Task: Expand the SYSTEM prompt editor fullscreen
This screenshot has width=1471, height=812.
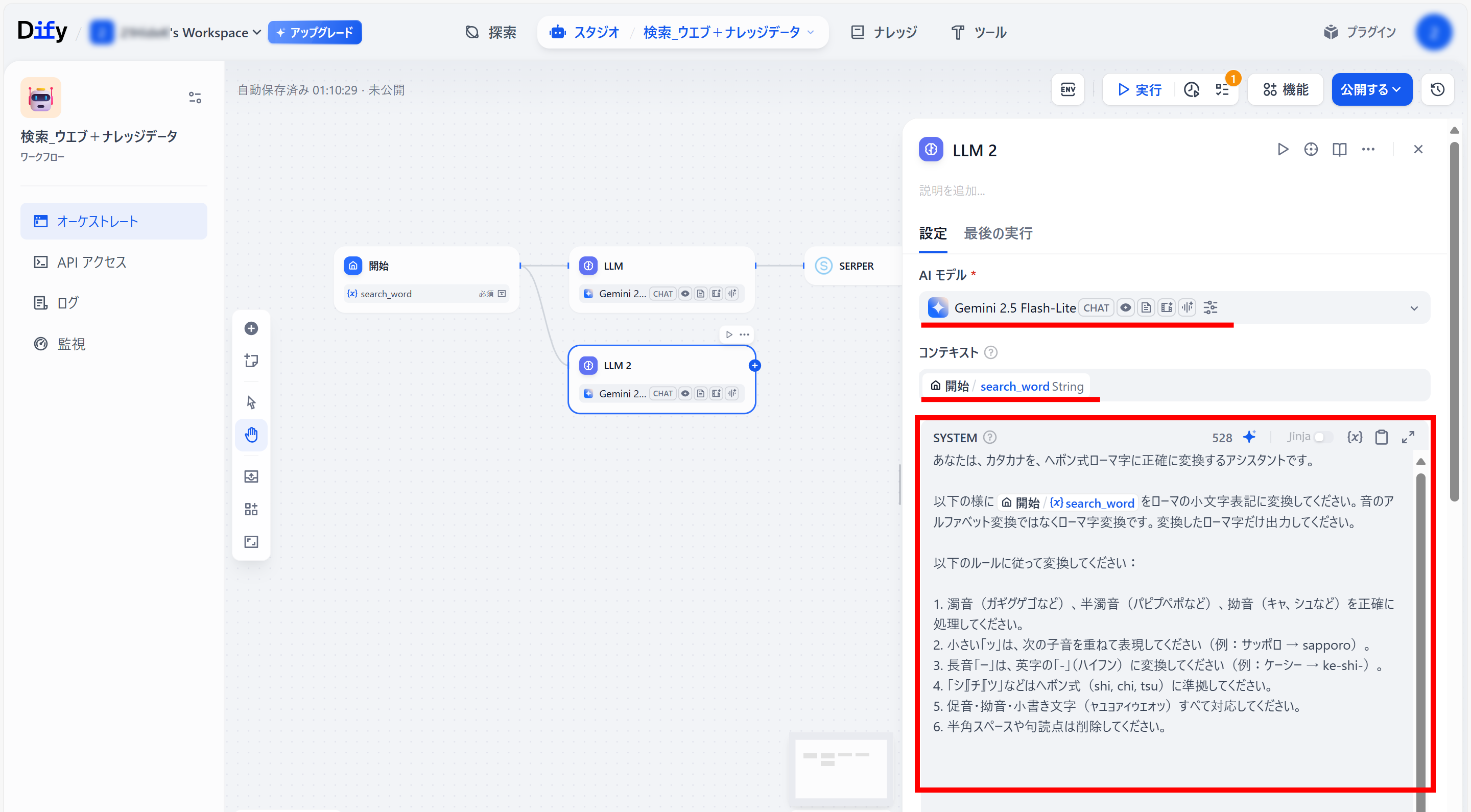Action: coord(1408,437)
